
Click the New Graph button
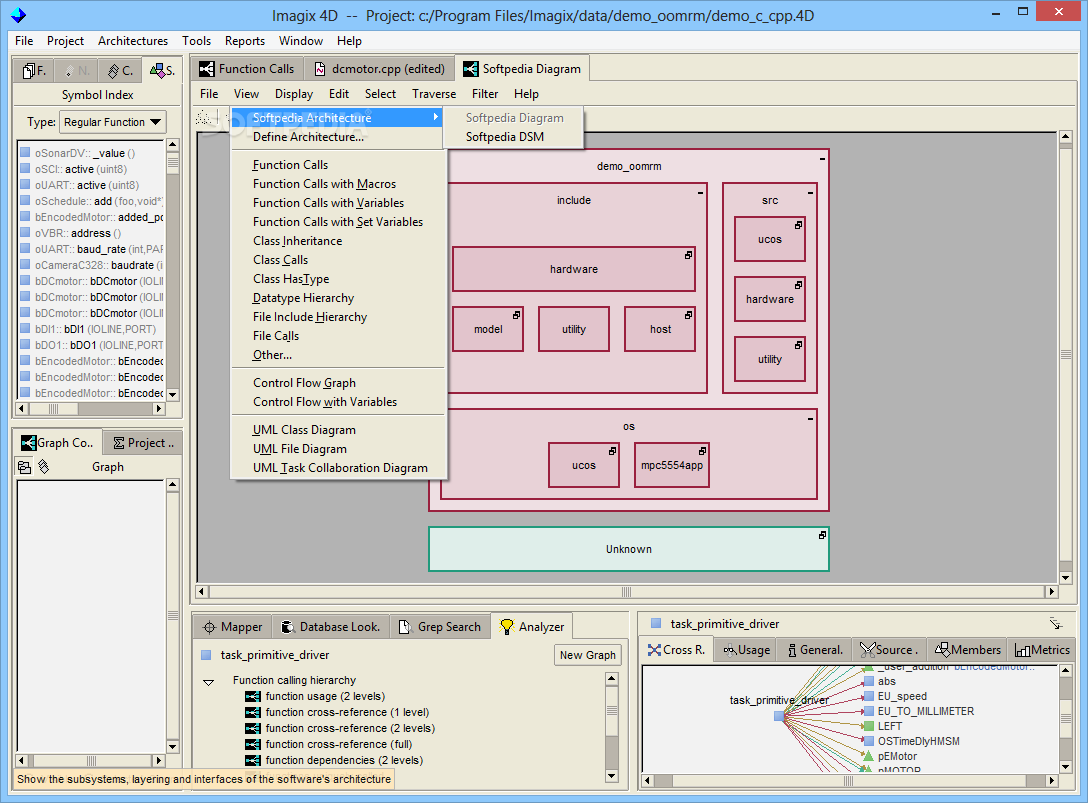coord(588,655)
